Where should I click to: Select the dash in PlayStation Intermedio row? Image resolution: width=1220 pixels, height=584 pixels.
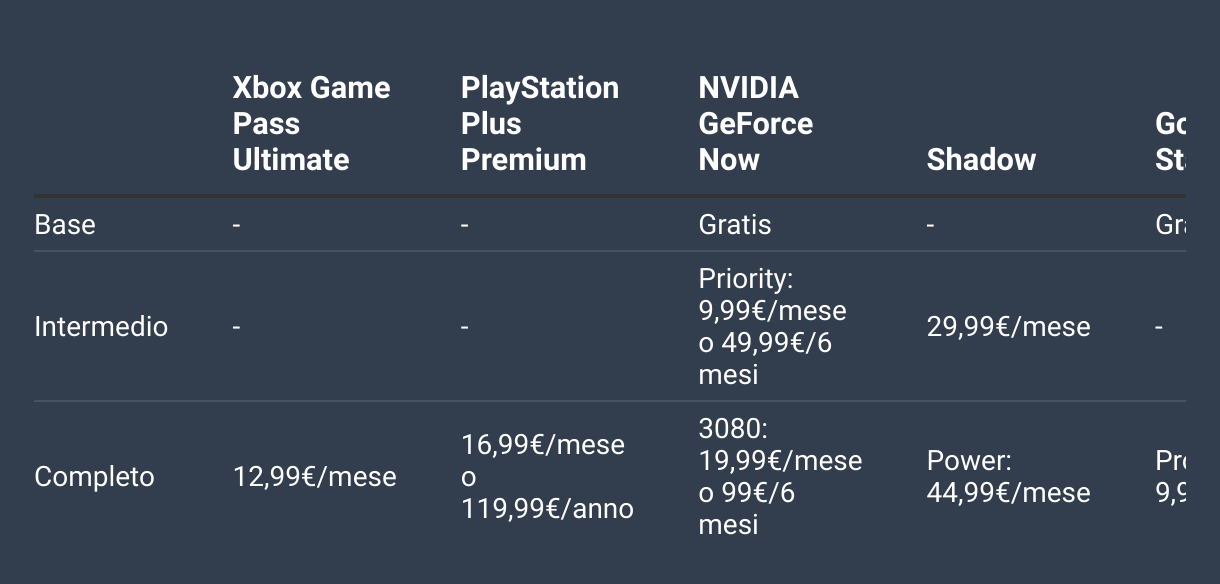(x=465, y=327)
